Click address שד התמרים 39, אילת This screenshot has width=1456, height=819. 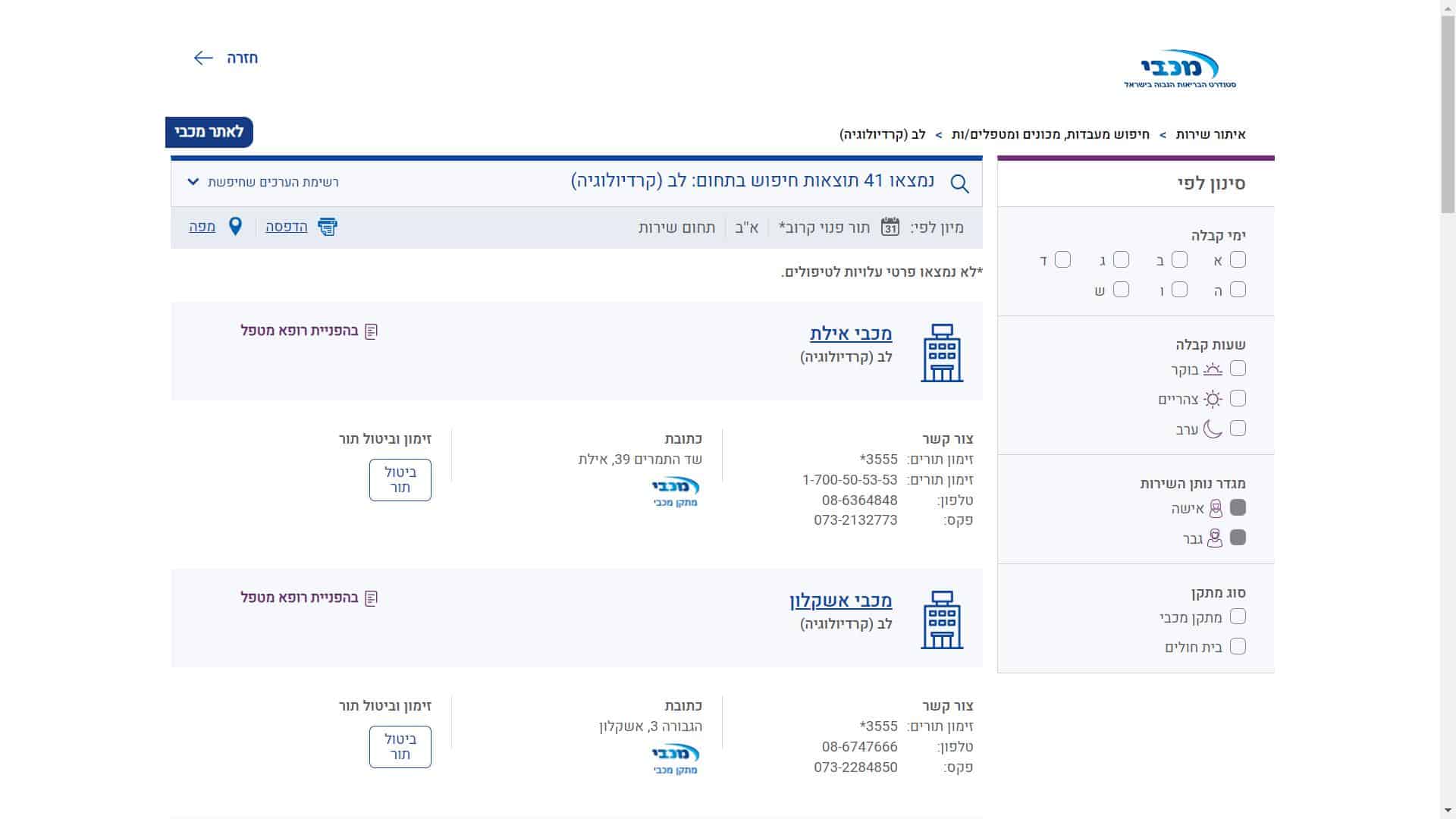[x=640, y=460]
